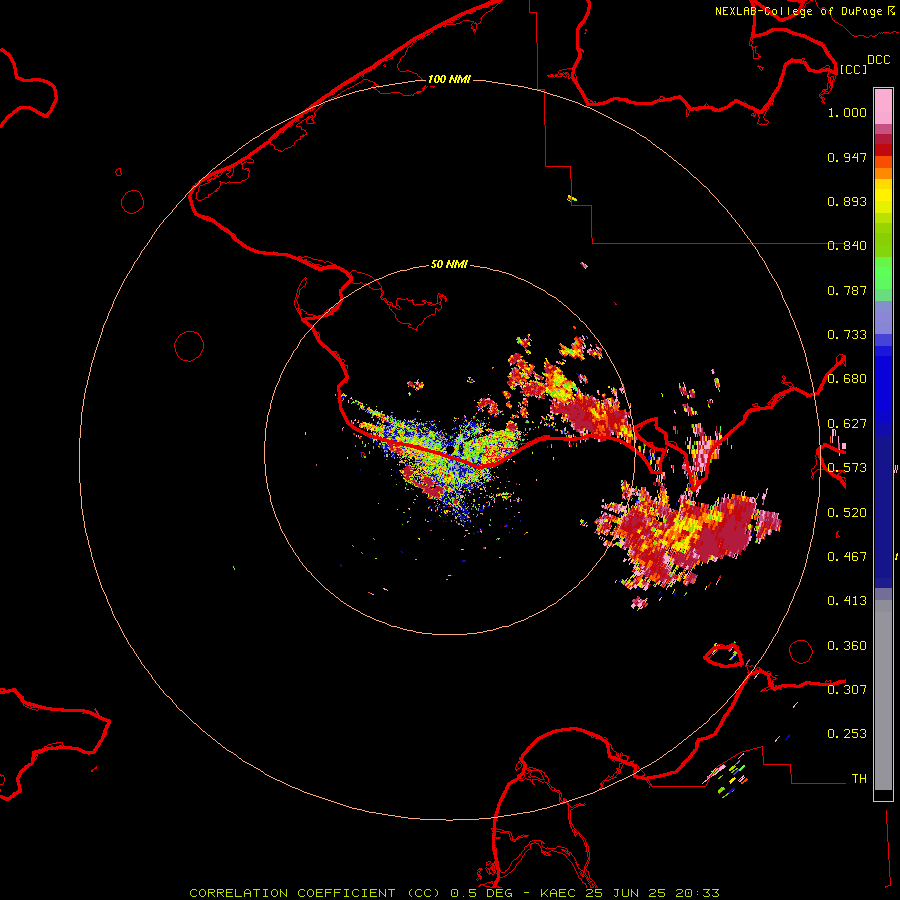Click the TH threshold label

tap(859, 779)
